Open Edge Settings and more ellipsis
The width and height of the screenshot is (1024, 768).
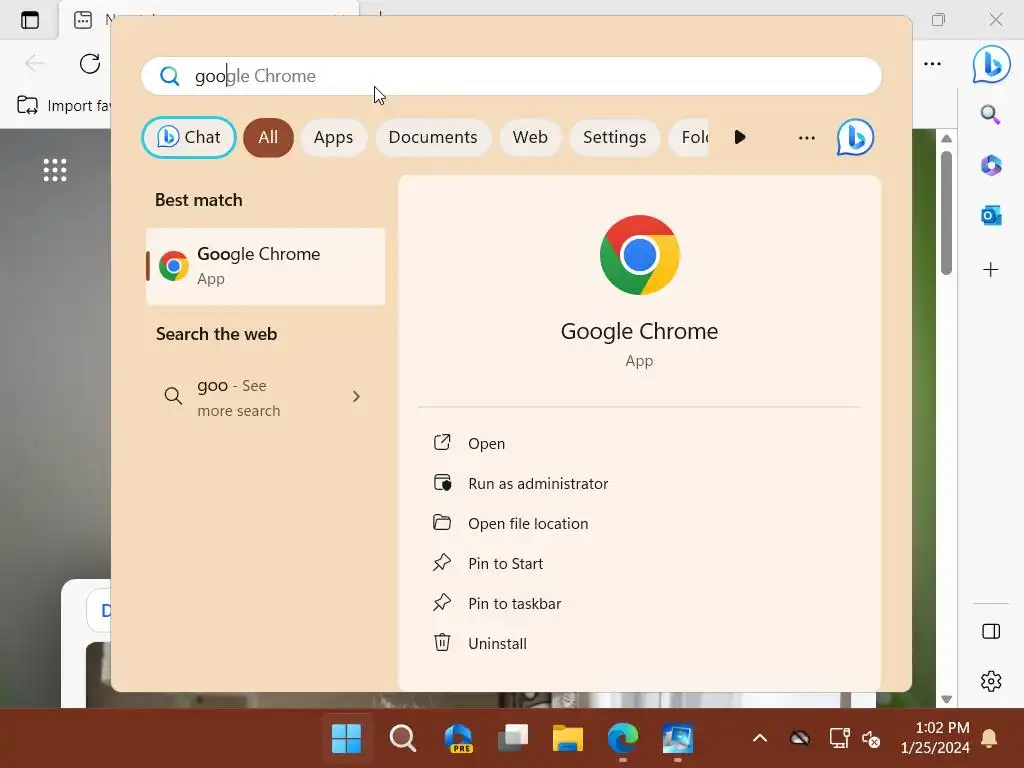[x=933, y=64]
